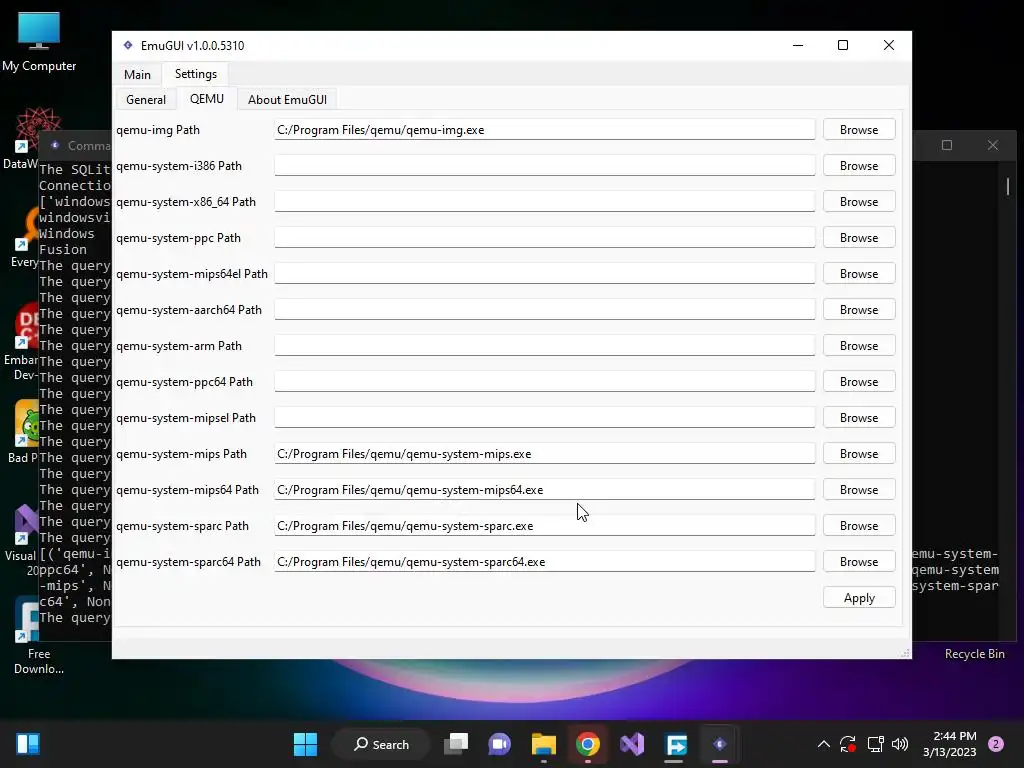Open the General settings sub-tab
This screenshot has height=768, width=1024.
point(146,99)
